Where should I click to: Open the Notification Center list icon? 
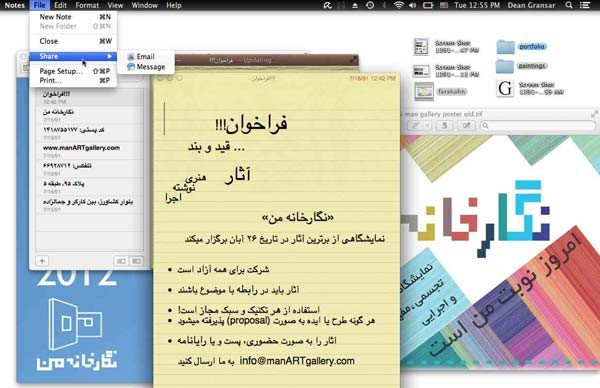585,5
